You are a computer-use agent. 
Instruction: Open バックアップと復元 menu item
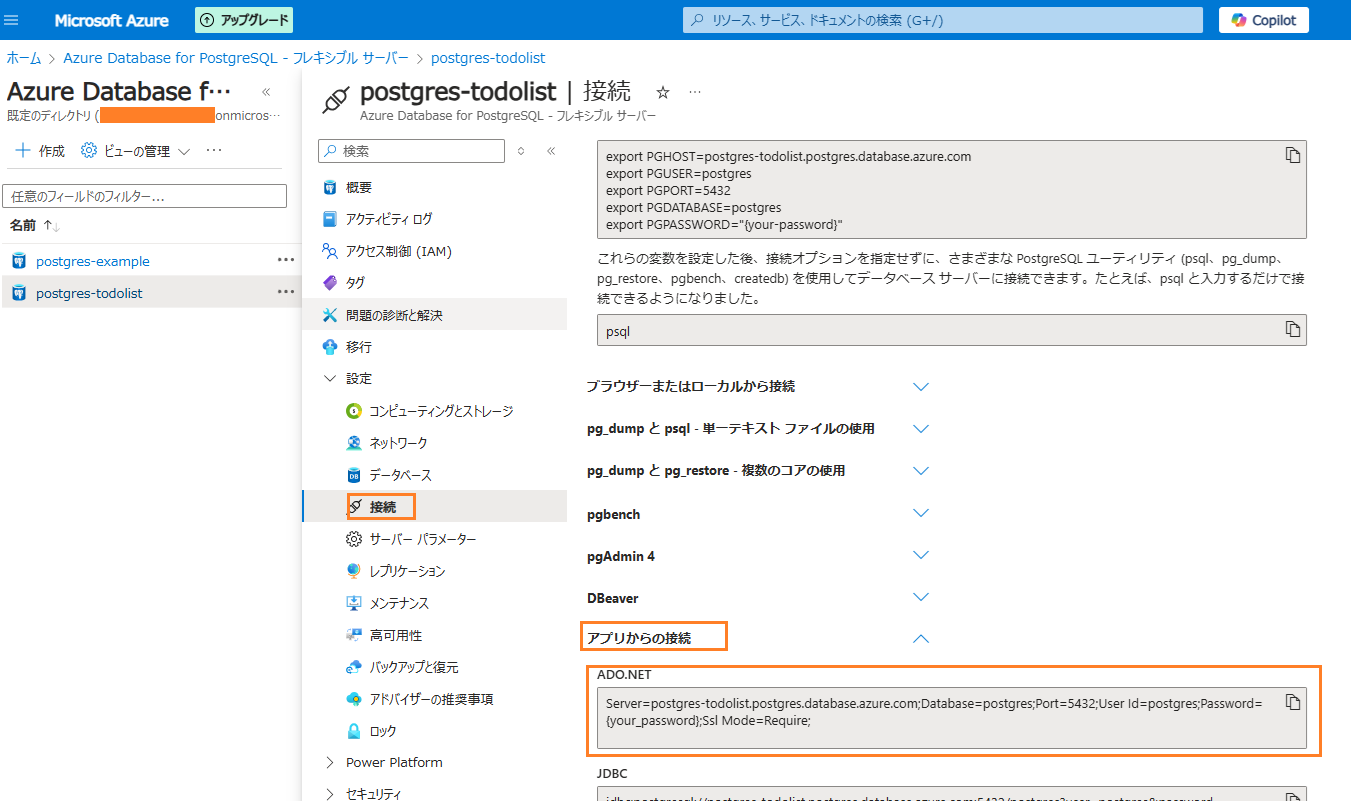[414, 667]
